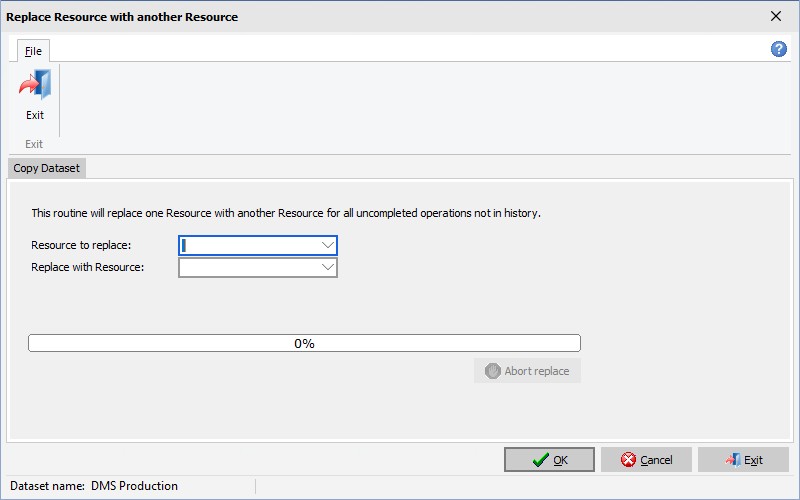Image resolution: width=800 pixels, height=500 pixels.
Task: Focus the Resource to replace text field
Action: [250, 245]
